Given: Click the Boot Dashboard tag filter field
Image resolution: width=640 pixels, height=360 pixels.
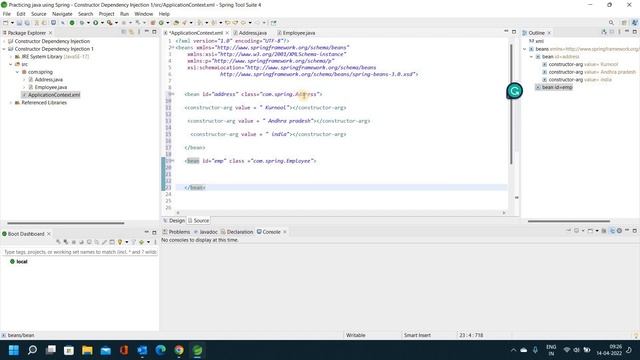Looking at the screenshot, I should pyautogui.click(x=80, y=252).
